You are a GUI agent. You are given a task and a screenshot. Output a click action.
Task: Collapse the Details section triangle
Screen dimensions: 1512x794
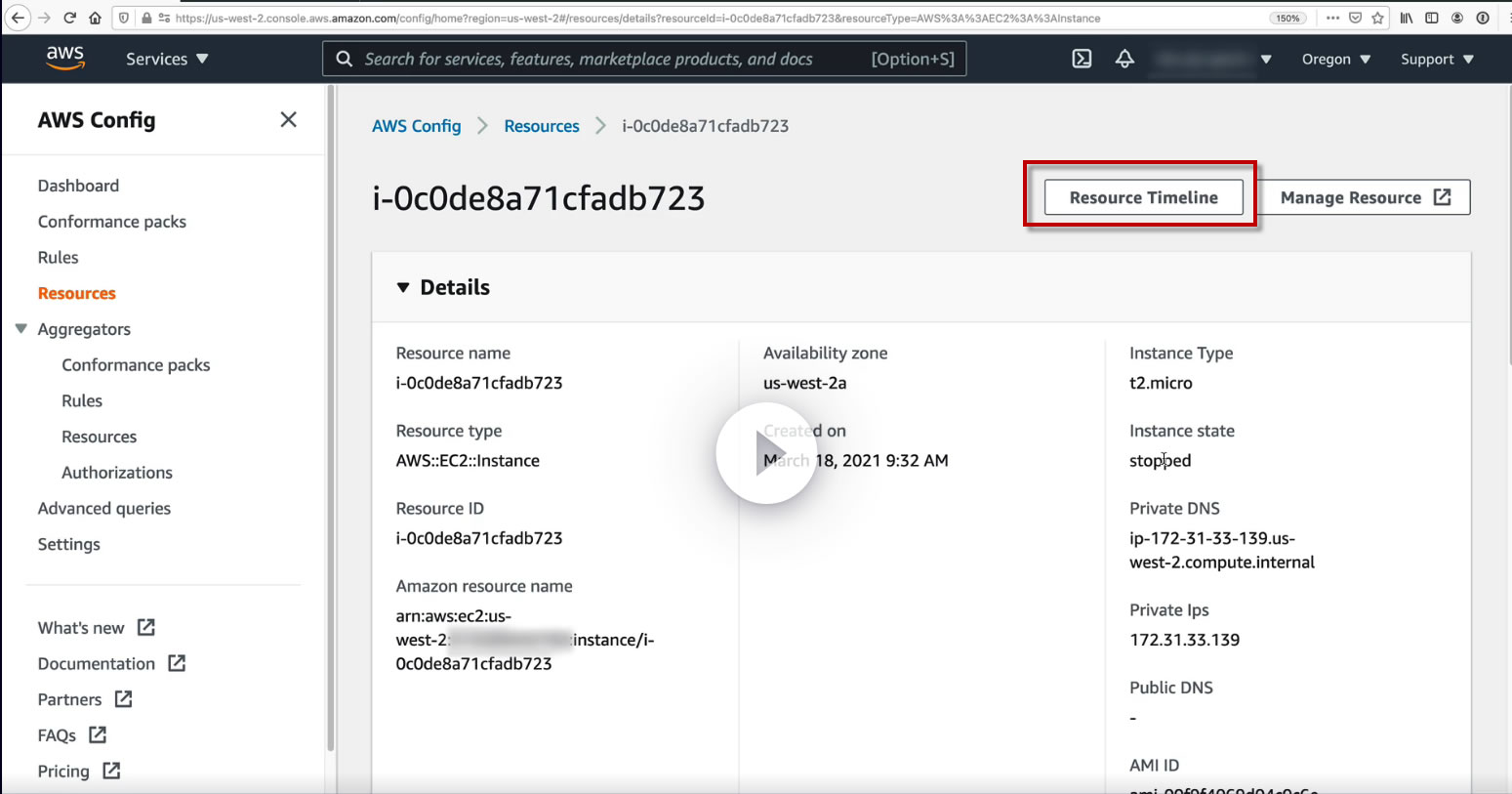tap(403, 288)
